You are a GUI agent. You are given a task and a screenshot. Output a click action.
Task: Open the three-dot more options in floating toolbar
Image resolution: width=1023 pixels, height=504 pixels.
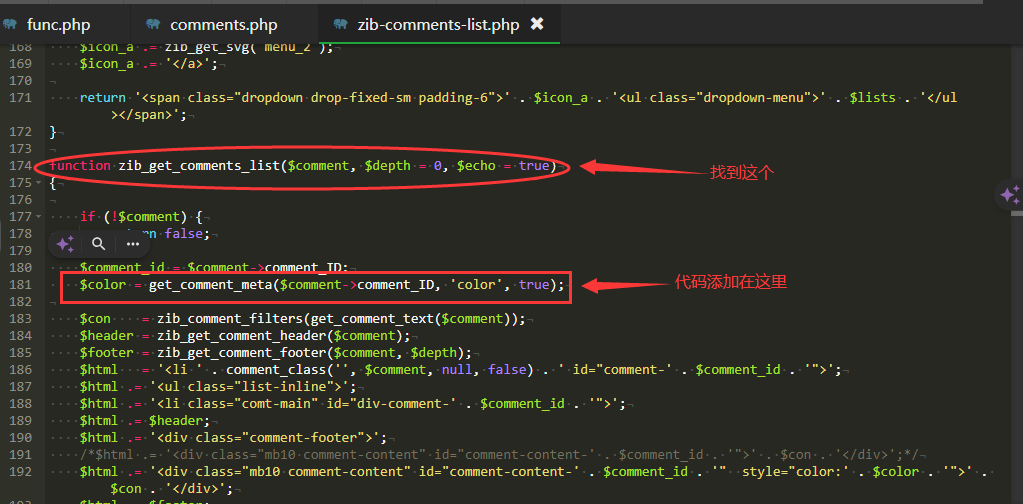tap(133, 243)
